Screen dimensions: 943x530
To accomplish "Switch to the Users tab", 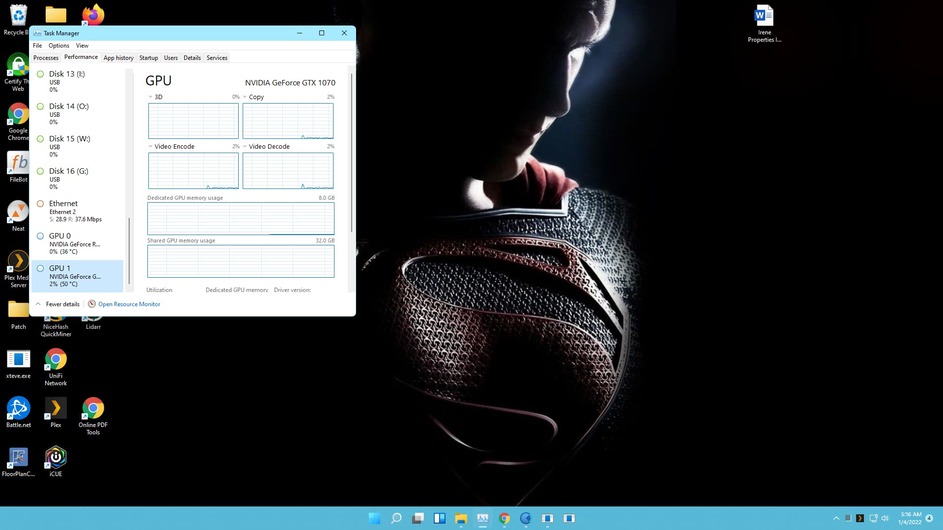I will click(171, 58).
